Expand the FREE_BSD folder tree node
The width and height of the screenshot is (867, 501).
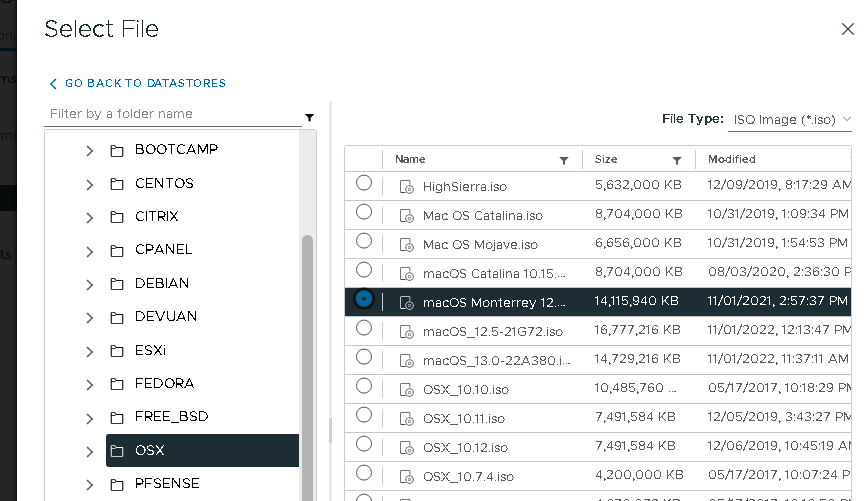point(90,419)
